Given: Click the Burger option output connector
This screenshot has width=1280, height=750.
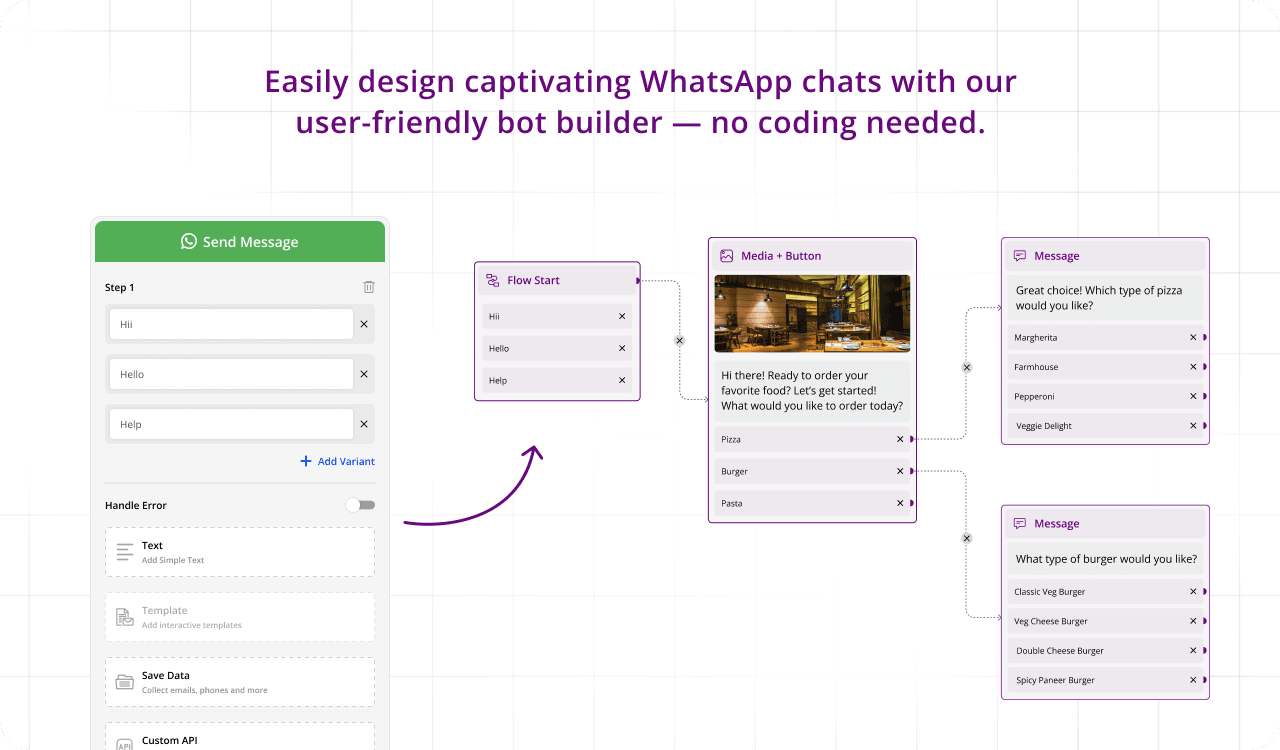Looking at the screenshot, I should pos(912,471).
